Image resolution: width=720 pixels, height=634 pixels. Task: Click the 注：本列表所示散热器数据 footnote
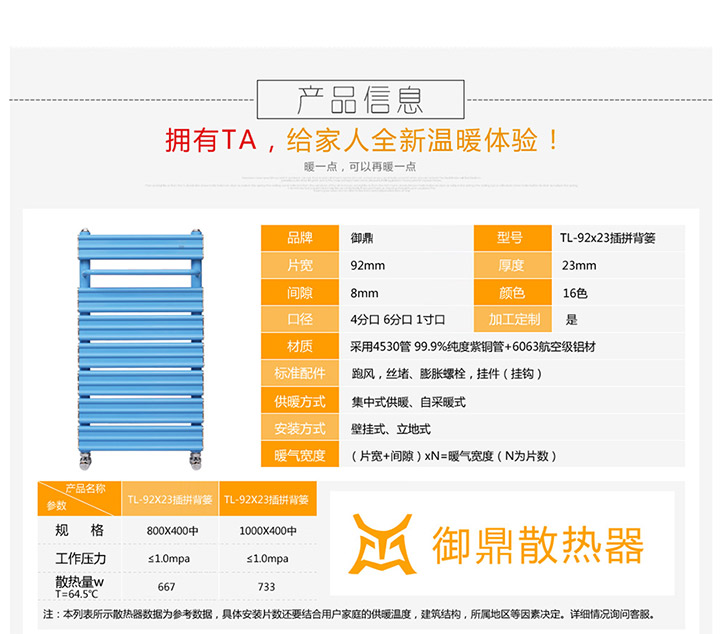(349, 614)
